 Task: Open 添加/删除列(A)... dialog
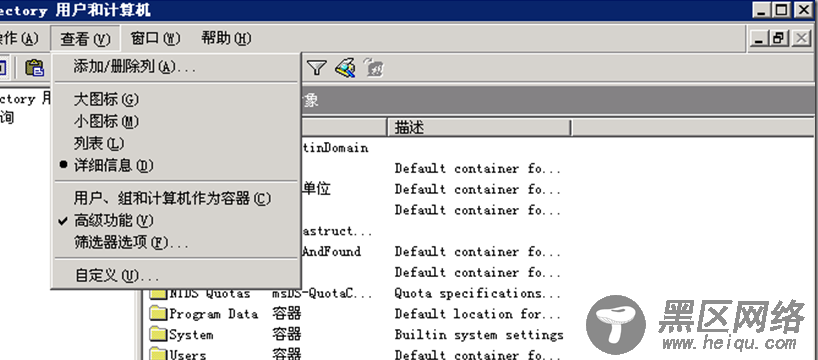pos(176,67)
